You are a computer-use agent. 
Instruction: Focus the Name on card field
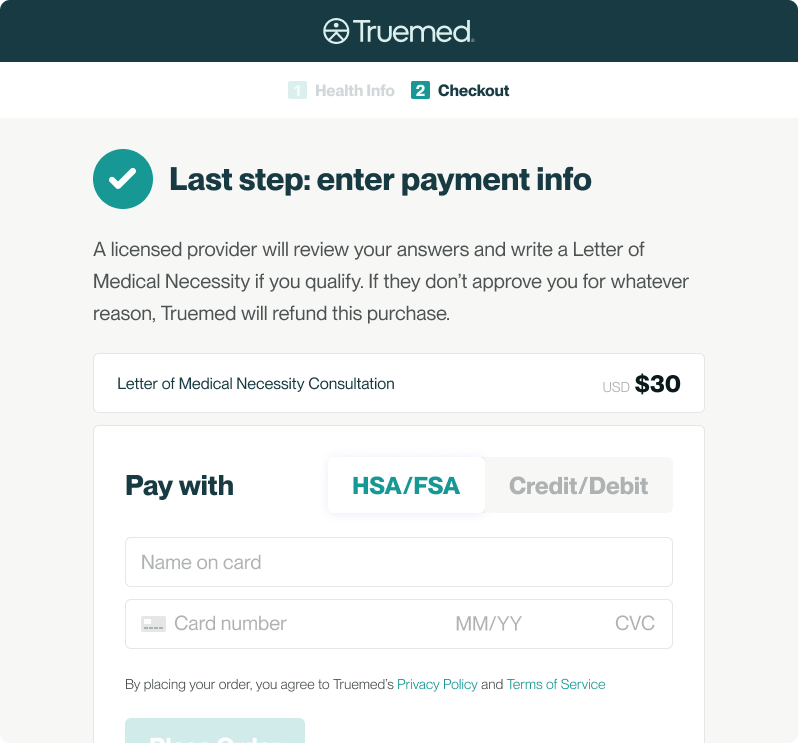pos(399,562)
